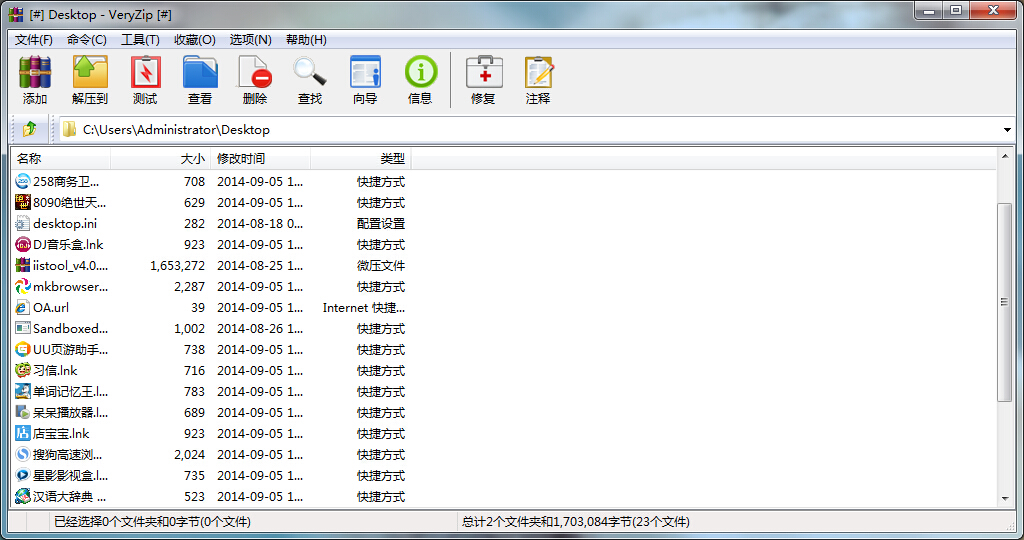Open the 文件(F) menu
This screenshot has height=540, width=1024.
[34, 40]
